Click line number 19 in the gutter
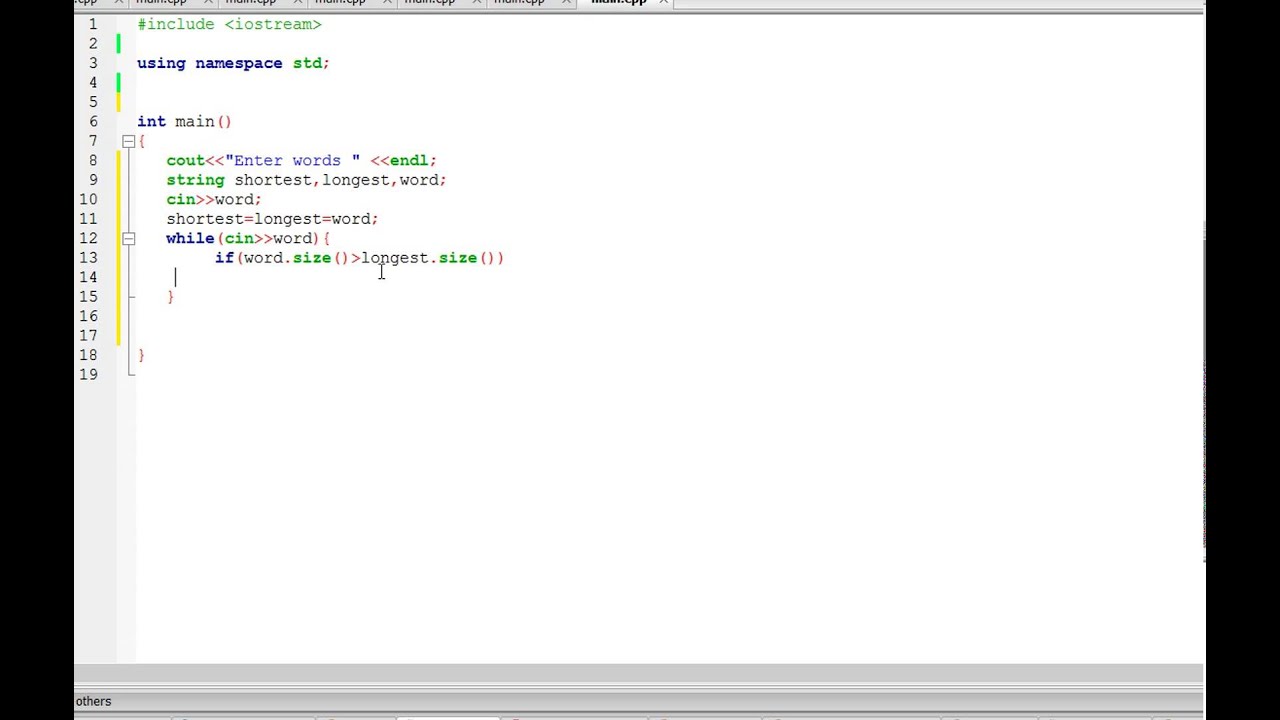The height and width of the screenshot is (720, 1280). pyautogui.click(x=89, y=375)
